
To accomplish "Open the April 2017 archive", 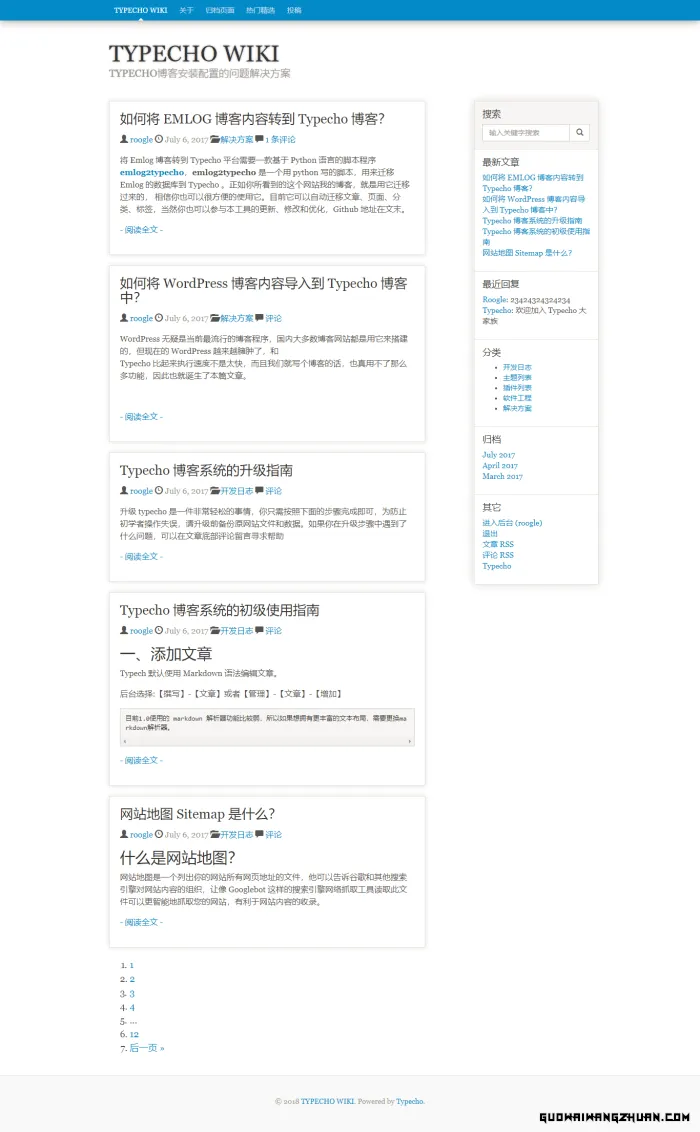I will click(500, 466).
